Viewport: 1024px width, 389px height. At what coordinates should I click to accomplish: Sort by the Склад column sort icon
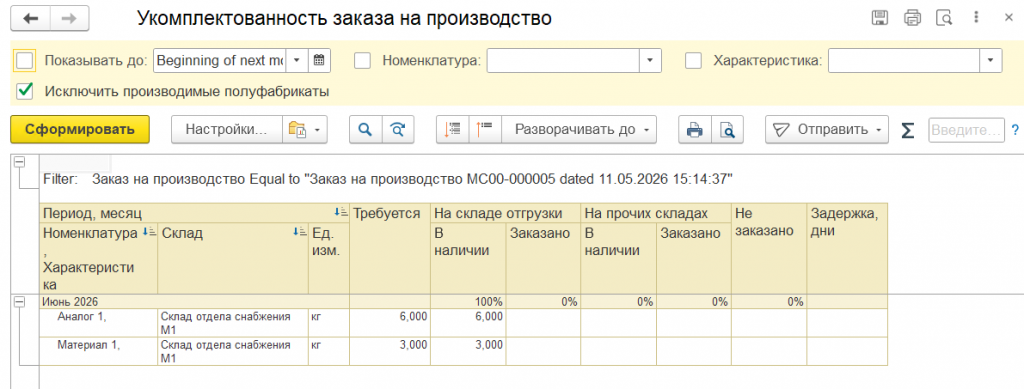(300, 232)
